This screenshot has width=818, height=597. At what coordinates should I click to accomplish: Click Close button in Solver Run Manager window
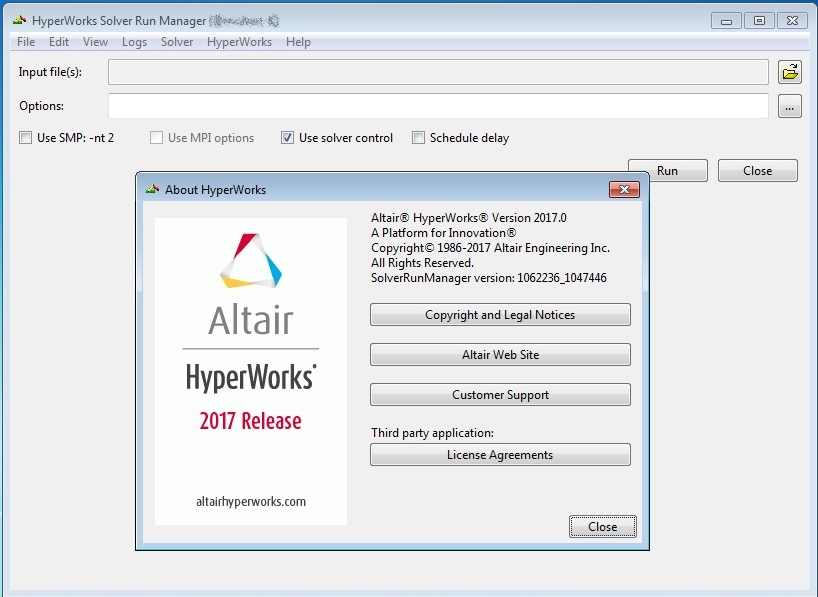pos(757,171)
